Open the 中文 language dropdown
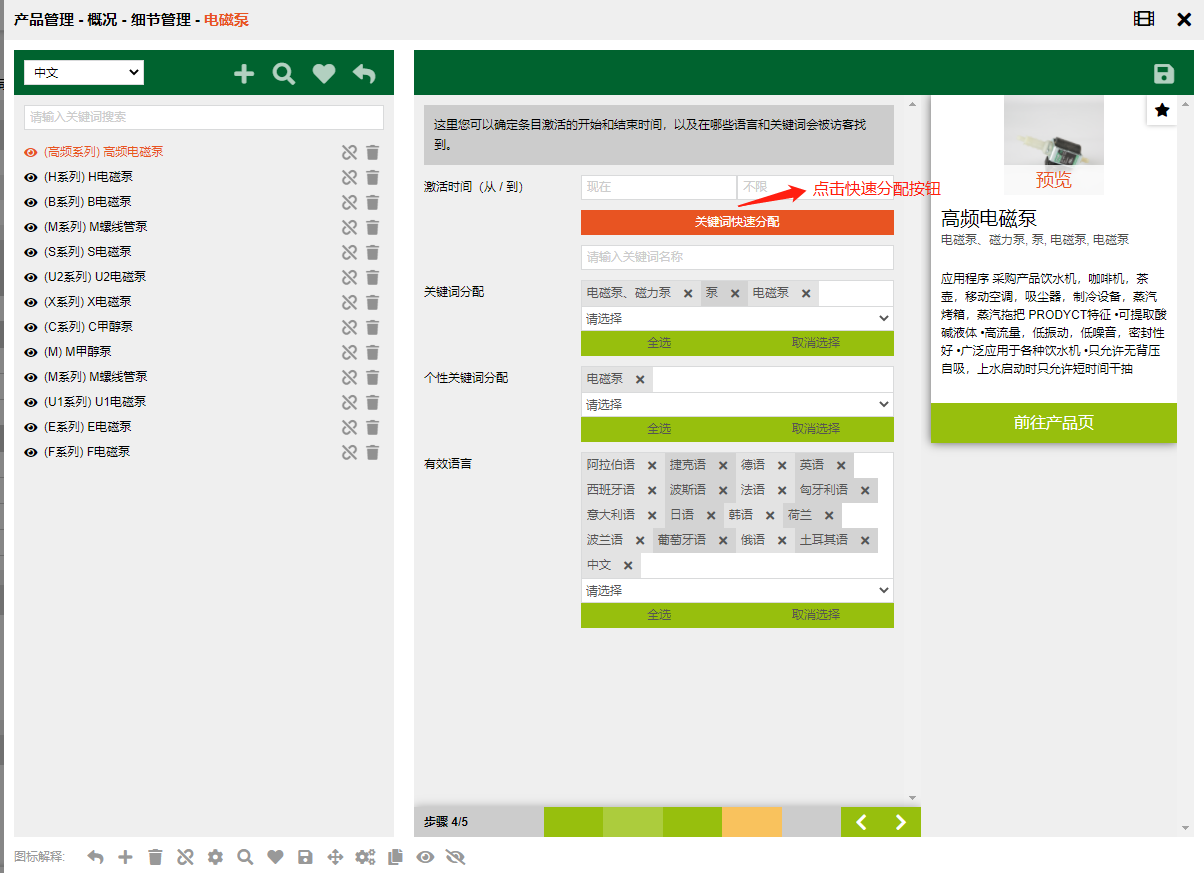Screen dimensions: 1204x873 [84, 73]
